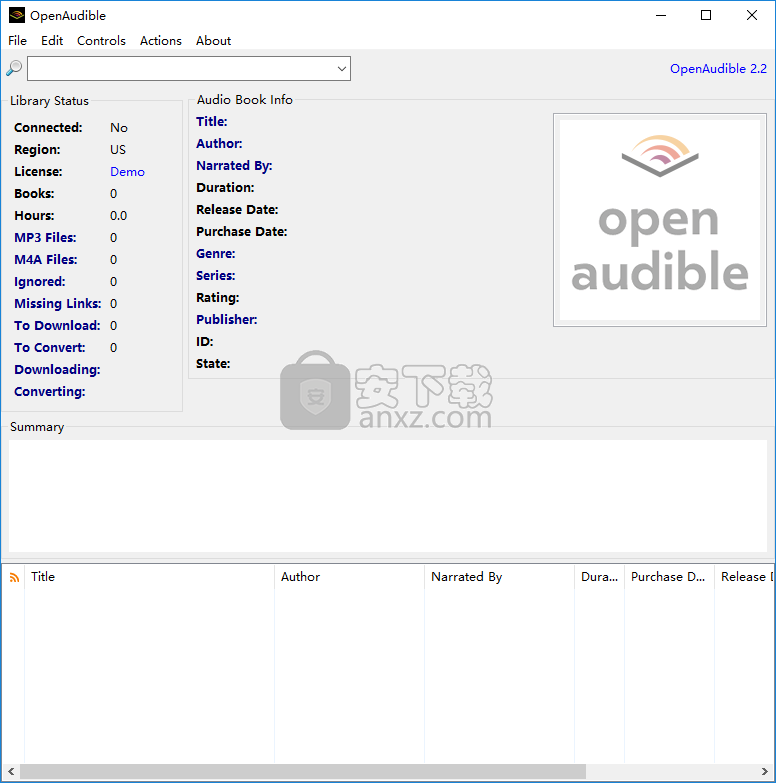776x783 pixels.
Task: Open the About menu
Action: click(x=213, y=40)
